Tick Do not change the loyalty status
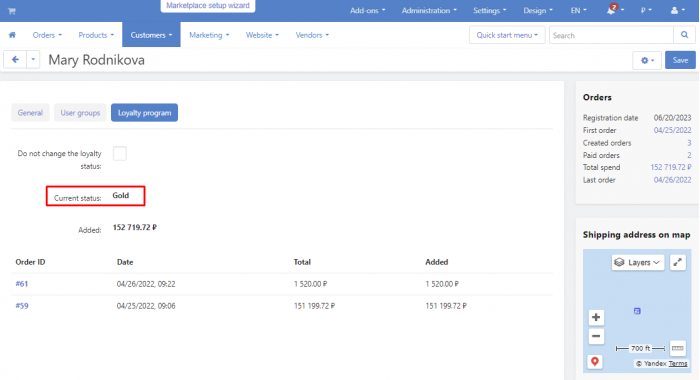The image size is (700, 380). (120, 154)
